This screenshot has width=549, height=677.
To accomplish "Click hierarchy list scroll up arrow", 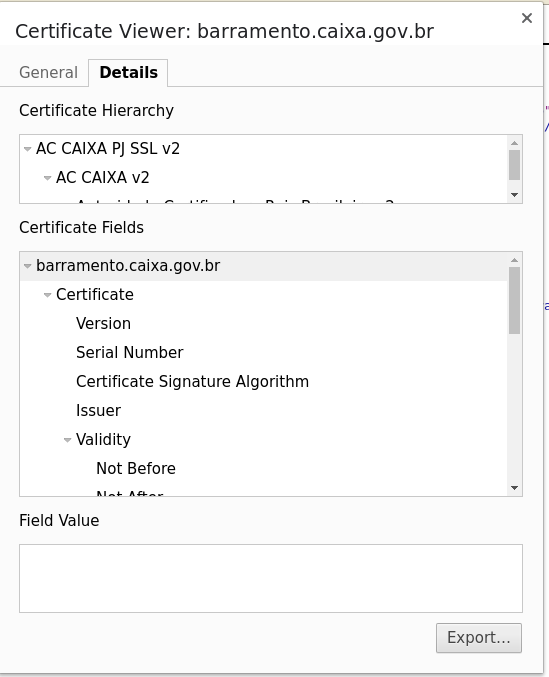I will (x=514, y=142).
